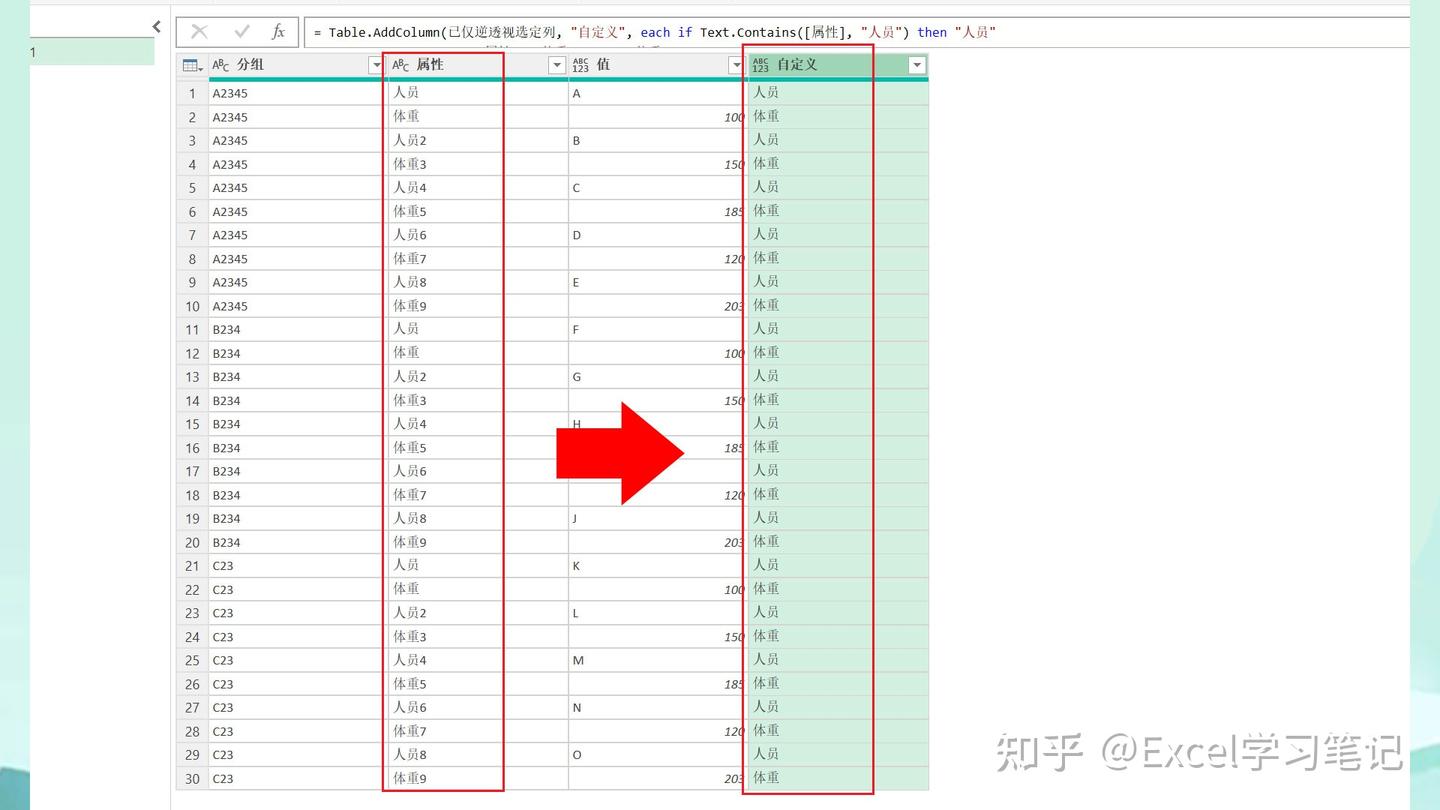Click the B234 cell in row 20
The height and width of the screenshot is (810, 1440).
point(297,542)
